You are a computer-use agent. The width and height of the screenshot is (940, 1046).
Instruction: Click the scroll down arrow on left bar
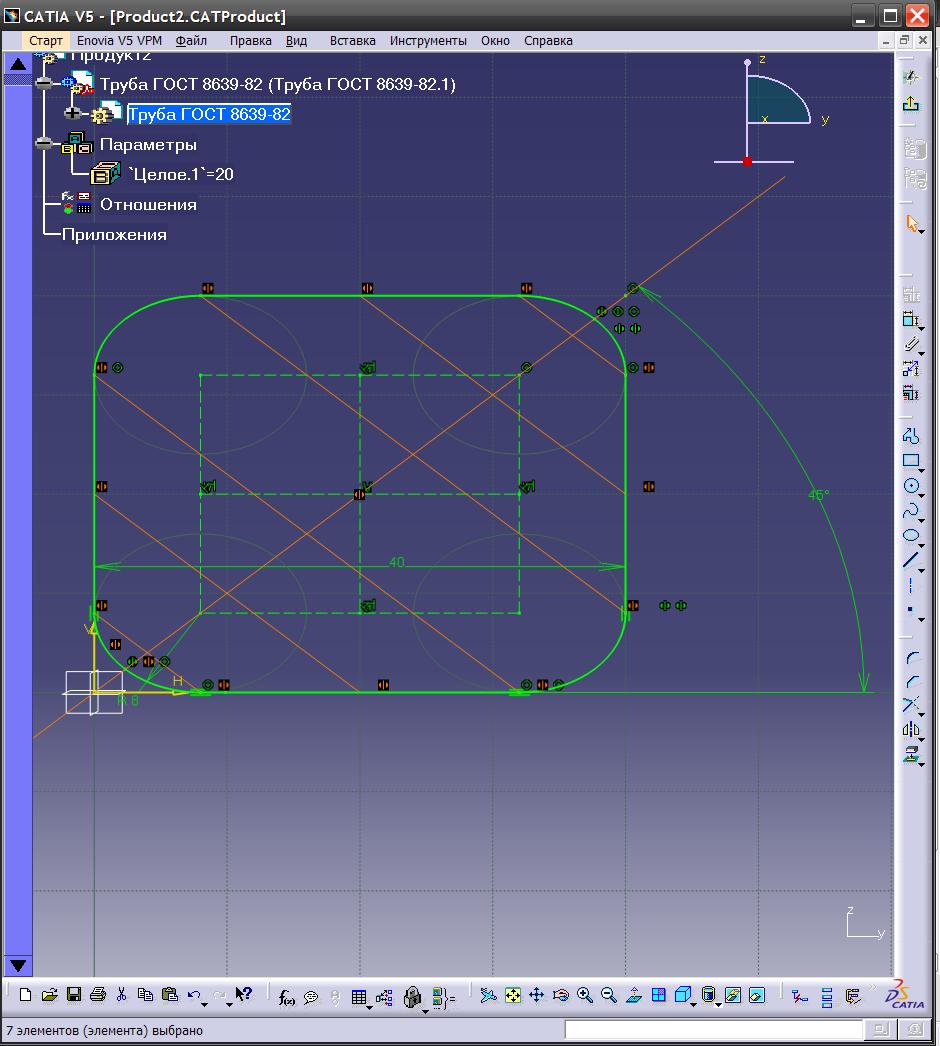pos(18,965)
